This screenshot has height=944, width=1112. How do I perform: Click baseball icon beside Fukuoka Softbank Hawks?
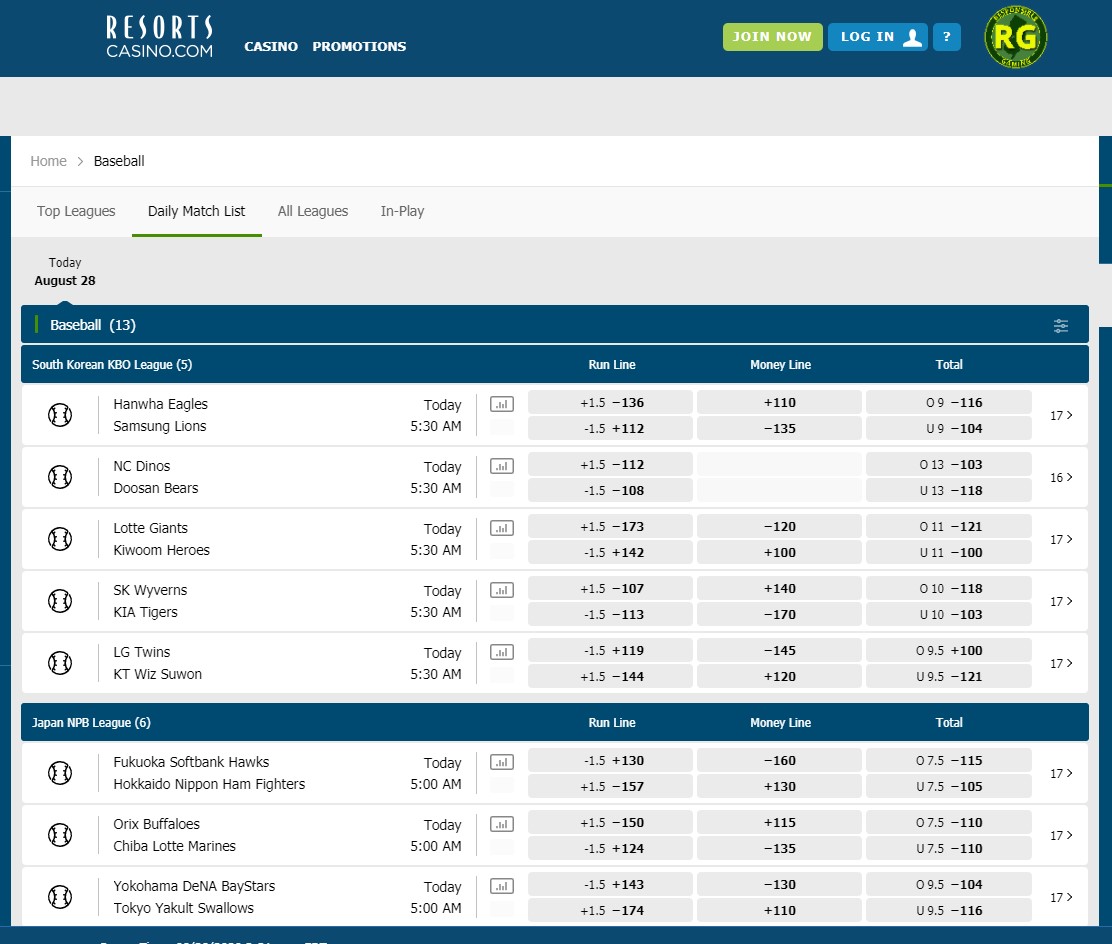(x=60, y=773)
